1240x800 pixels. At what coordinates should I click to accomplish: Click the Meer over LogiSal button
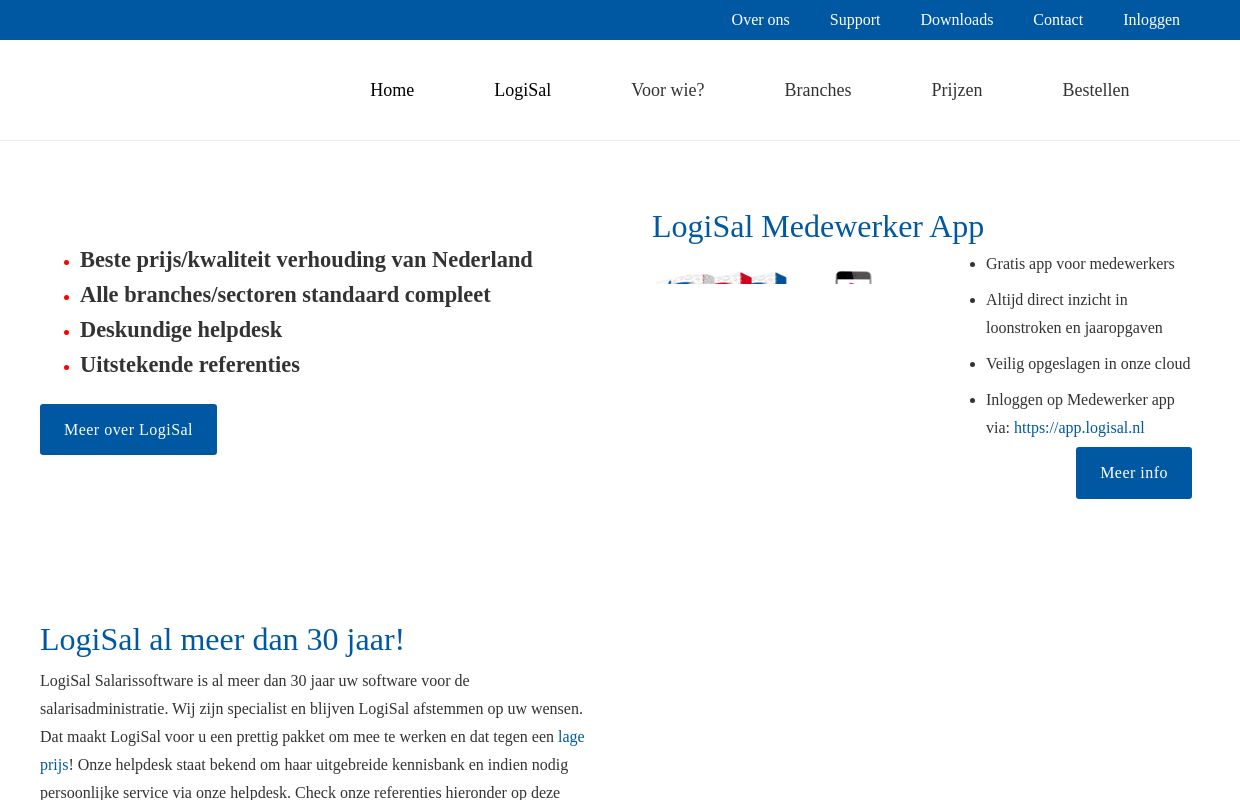point(128,430)
